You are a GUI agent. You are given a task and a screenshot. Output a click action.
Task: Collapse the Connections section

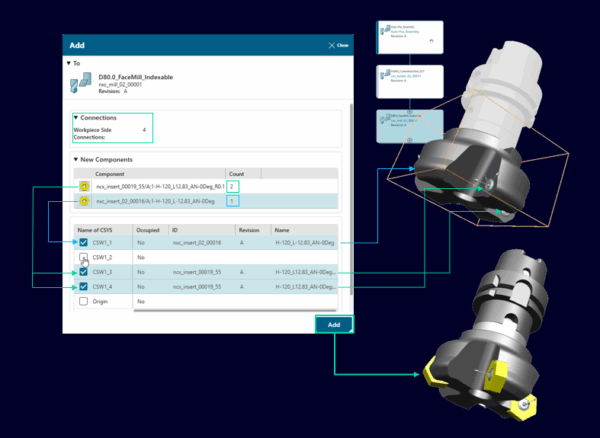tap(76, 118)
